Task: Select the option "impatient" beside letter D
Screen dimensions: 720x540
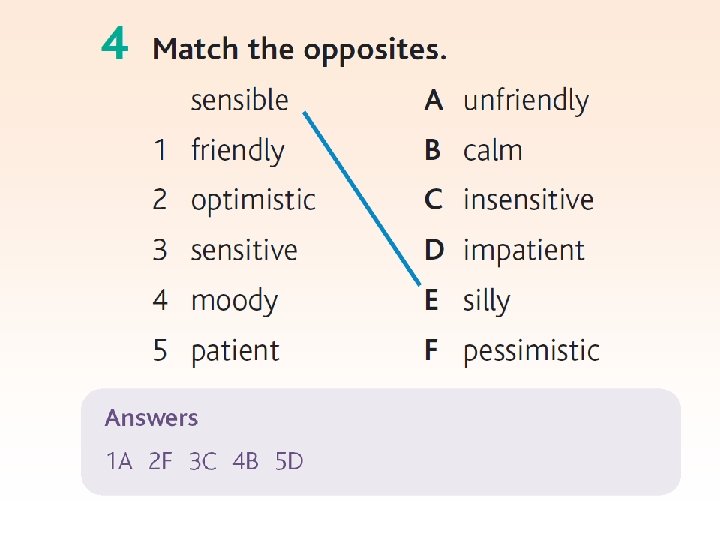Action: click(524, 250)
